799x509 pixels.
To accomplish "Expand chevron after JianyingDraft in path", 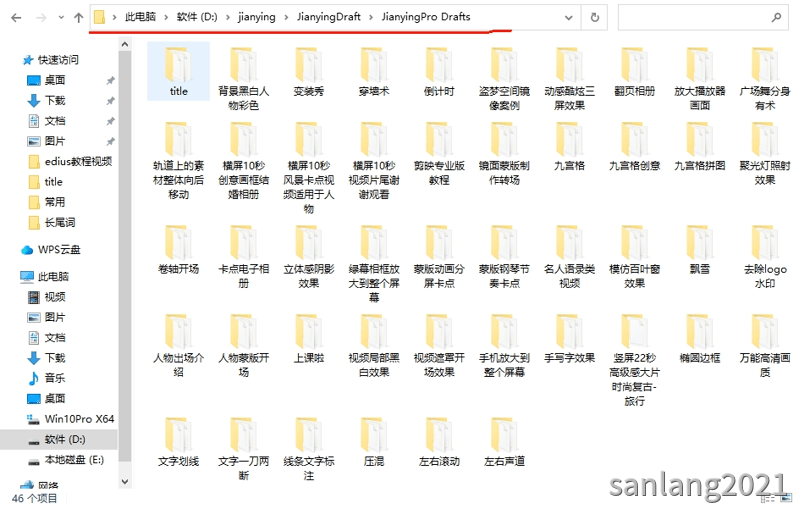I will click(371, 17).
